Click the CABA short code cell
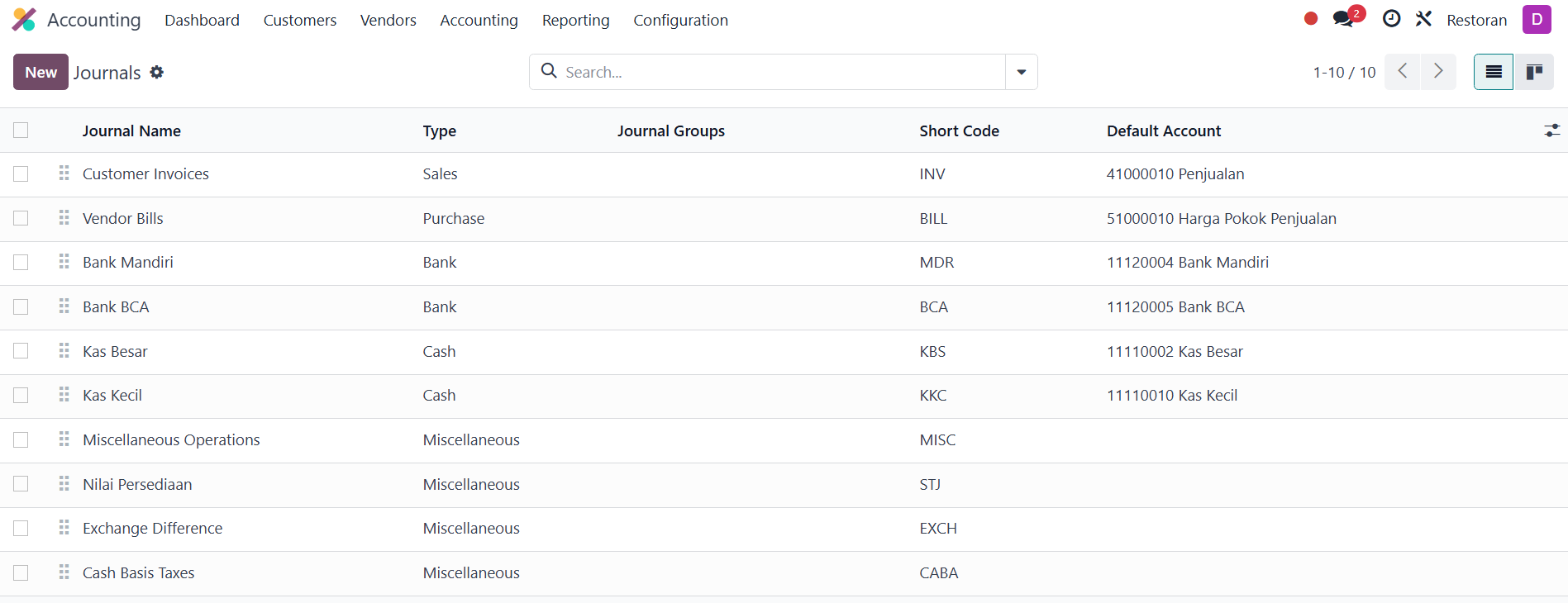 [939, 572]
